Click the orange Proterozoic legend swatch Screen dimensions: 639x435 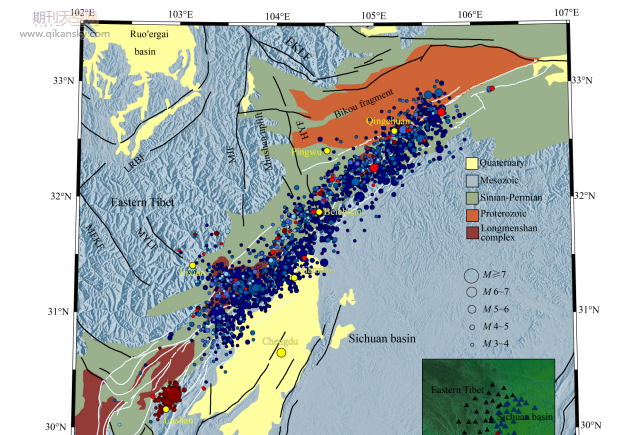(472, 215)
